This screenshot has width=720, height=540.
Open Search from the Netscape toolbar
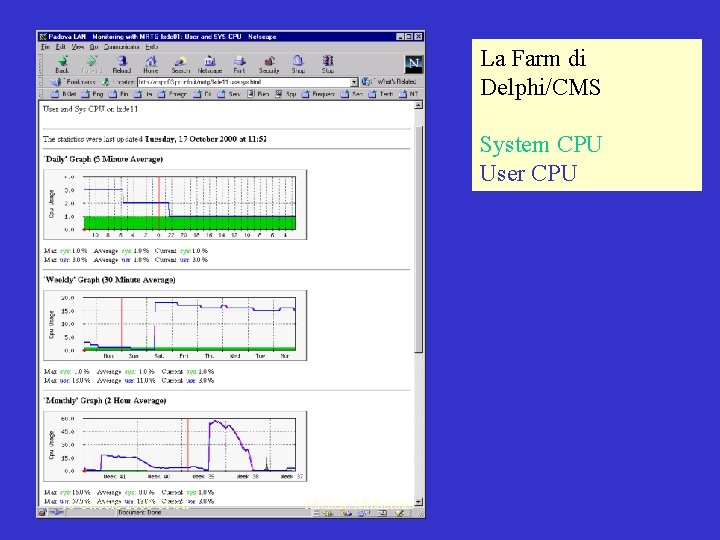[x=180, y=64]
